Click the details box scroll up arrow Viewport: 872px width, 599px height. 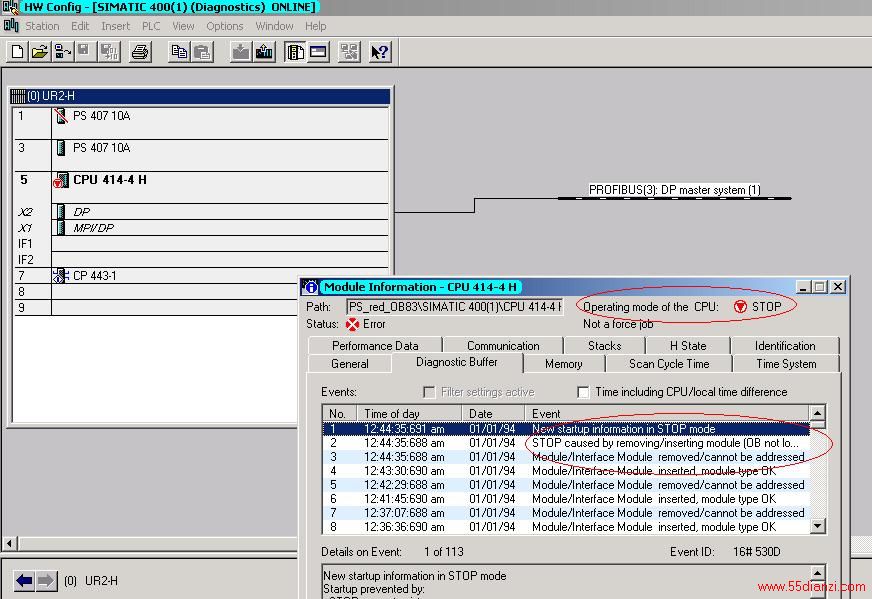[x=818, y=572]
